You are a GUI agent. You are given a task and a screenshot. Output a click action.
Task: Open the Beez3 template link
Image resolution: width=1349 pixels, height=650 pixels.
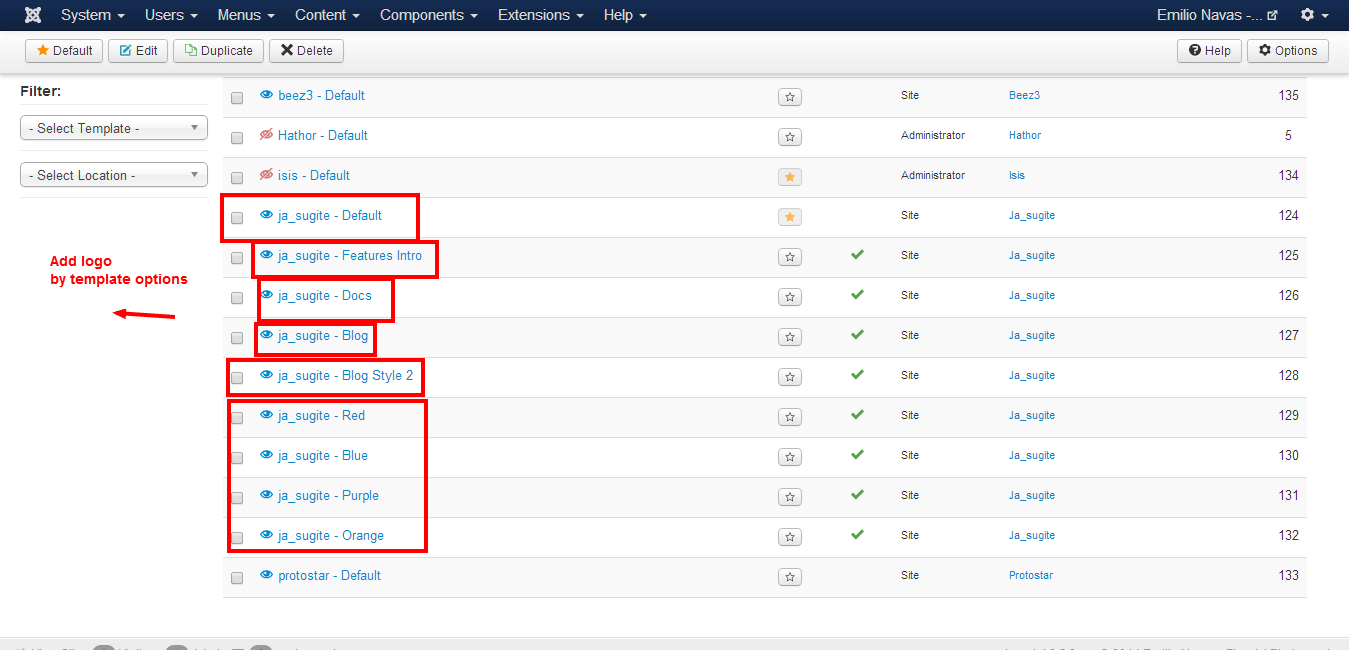pyautogui.click(x=1024, y=95)
